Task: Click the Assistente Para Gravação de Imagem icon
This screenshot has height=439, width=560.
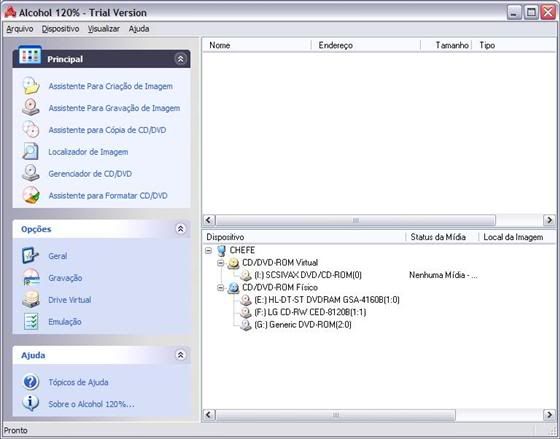Action: (x=31, y=108)
